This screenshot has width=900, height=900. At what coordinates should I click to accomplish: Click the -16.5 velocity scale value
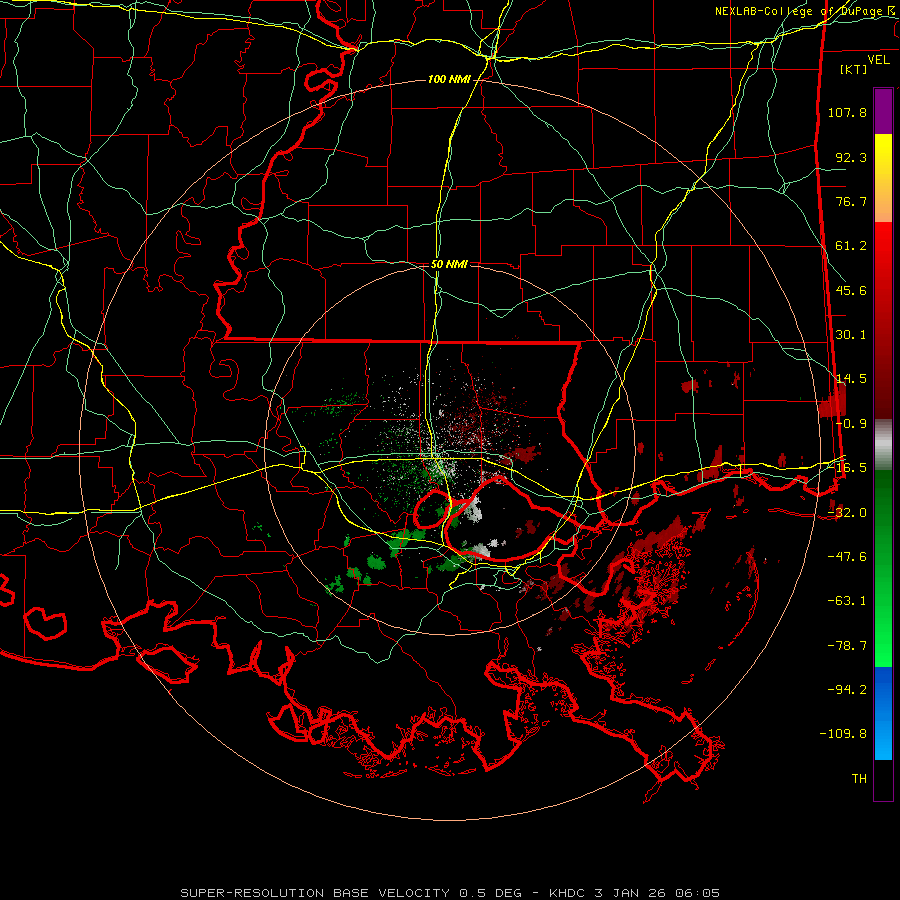(x=847, y=468)
